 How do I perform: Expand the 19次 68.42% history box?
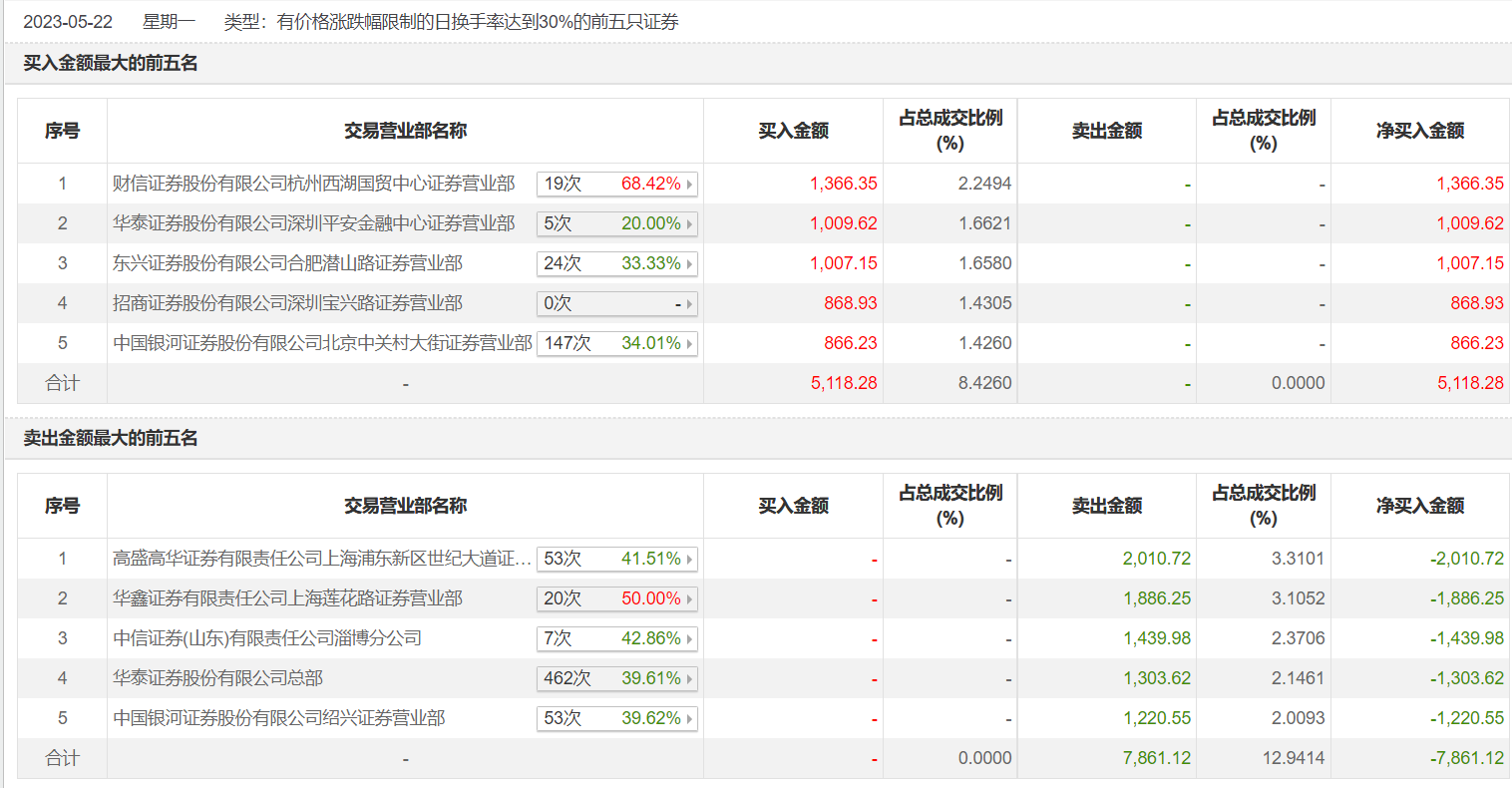point(617,184)
